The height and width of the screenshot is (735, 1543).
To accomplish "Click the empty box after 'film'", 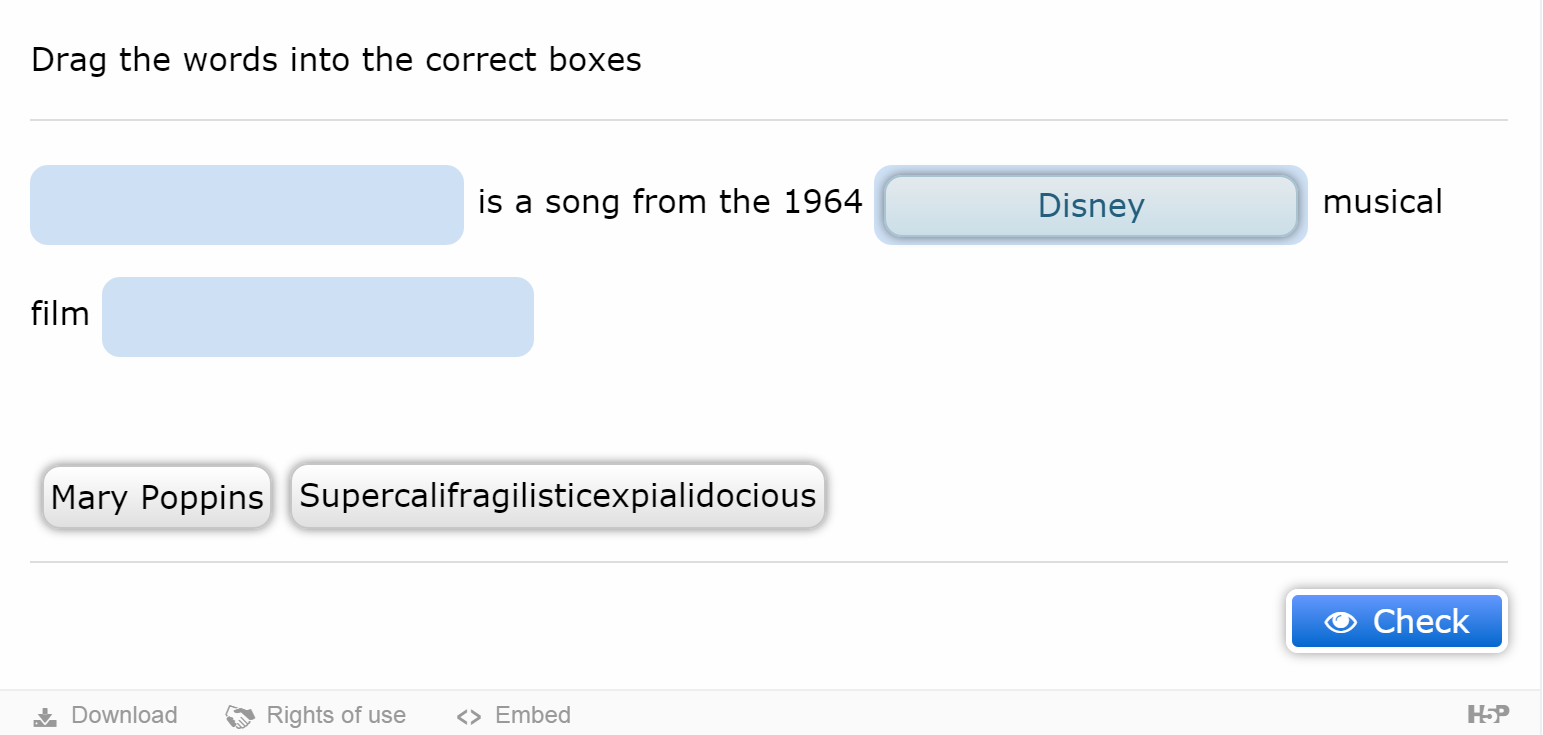I will tap(318, 317).
